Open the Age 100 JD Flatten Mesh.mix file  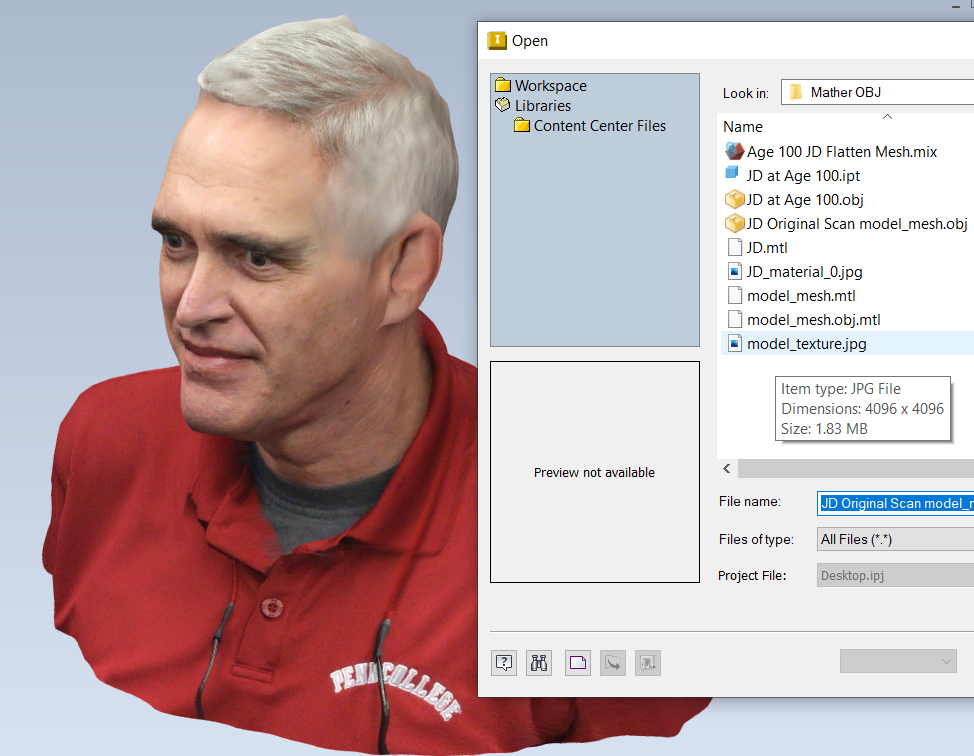pos(840,151)
